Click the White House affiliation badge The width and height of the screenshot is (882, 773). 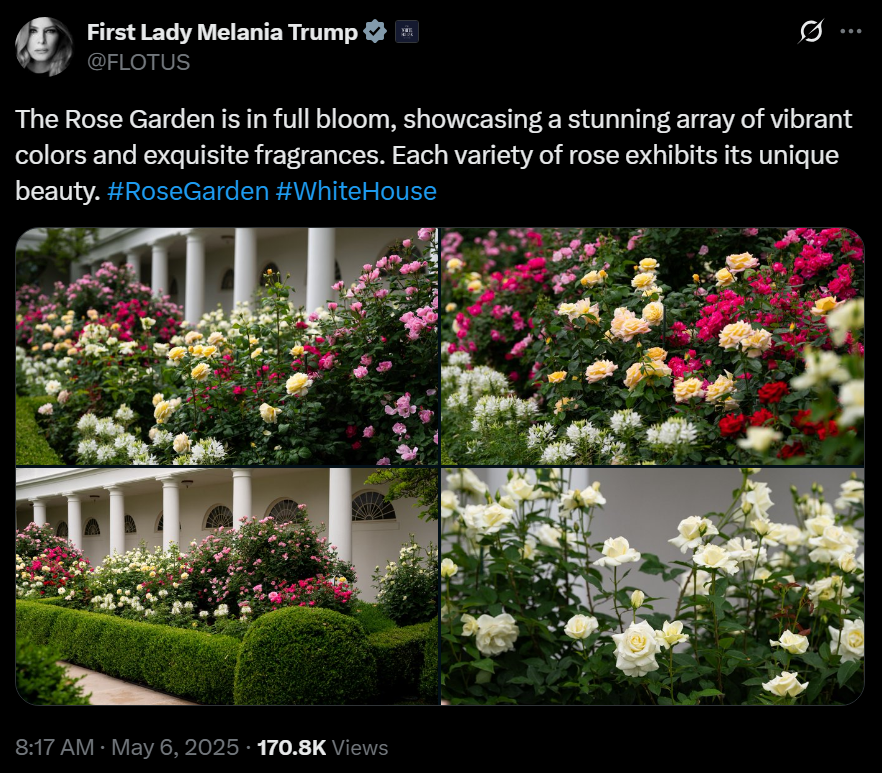(407, 32)
